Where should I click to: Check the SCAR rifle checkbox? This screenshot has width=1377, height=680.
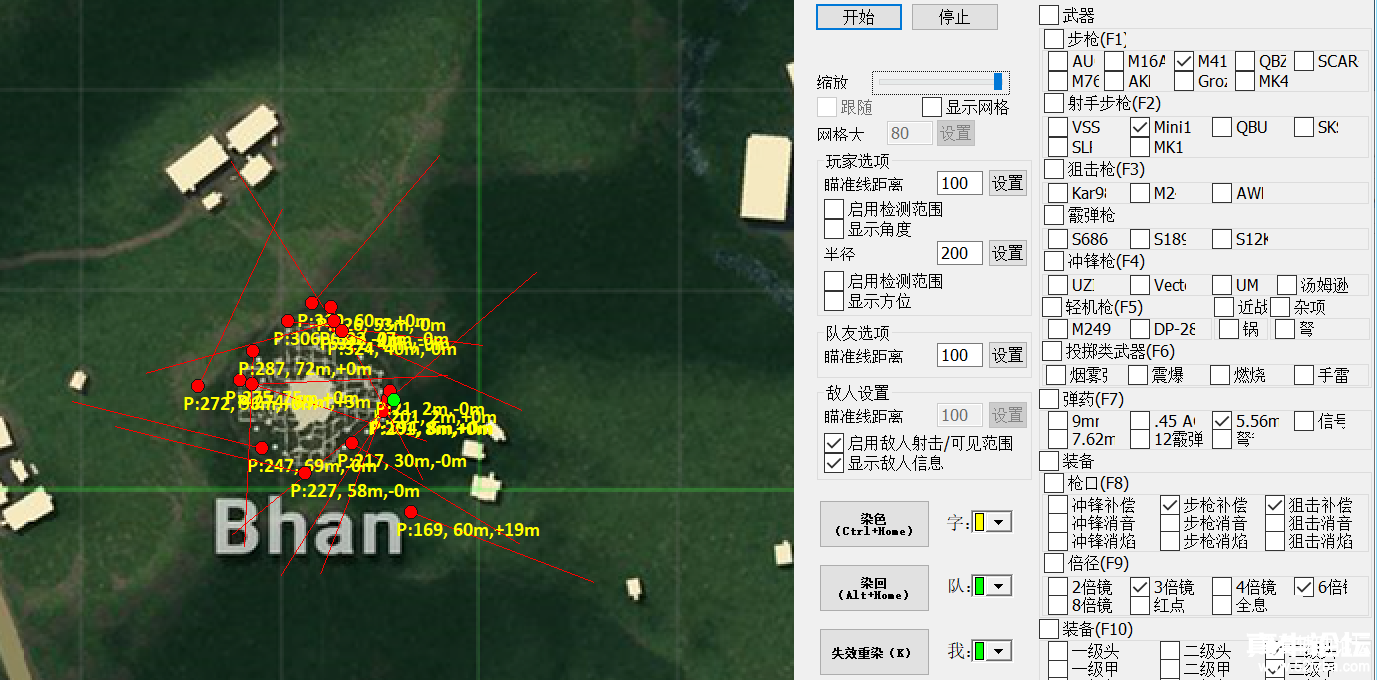1304,61
